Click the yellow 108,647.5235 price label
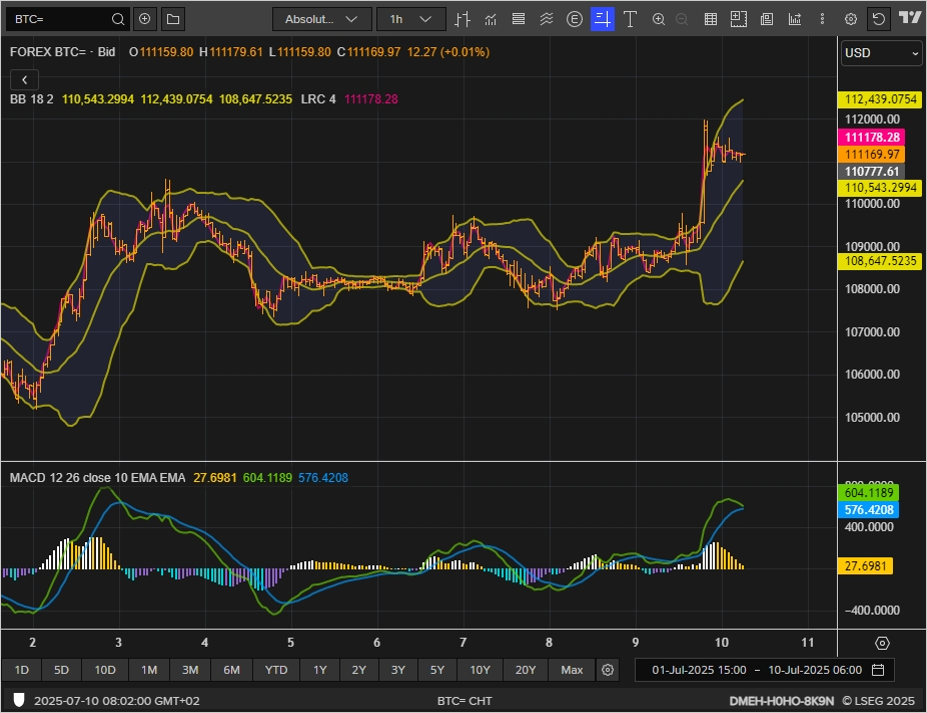 click(x=880, y=261)
